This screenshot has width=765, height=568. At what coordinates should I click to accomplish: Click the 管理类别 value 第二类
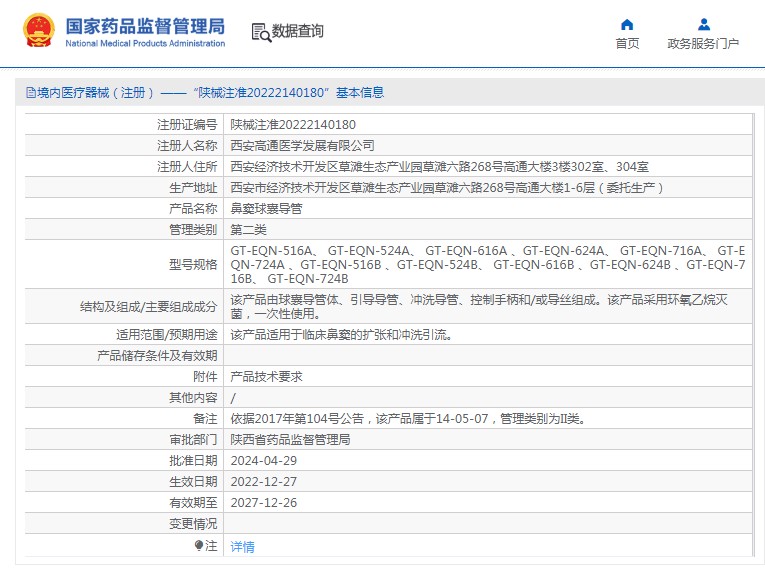[x=248, y=230]
